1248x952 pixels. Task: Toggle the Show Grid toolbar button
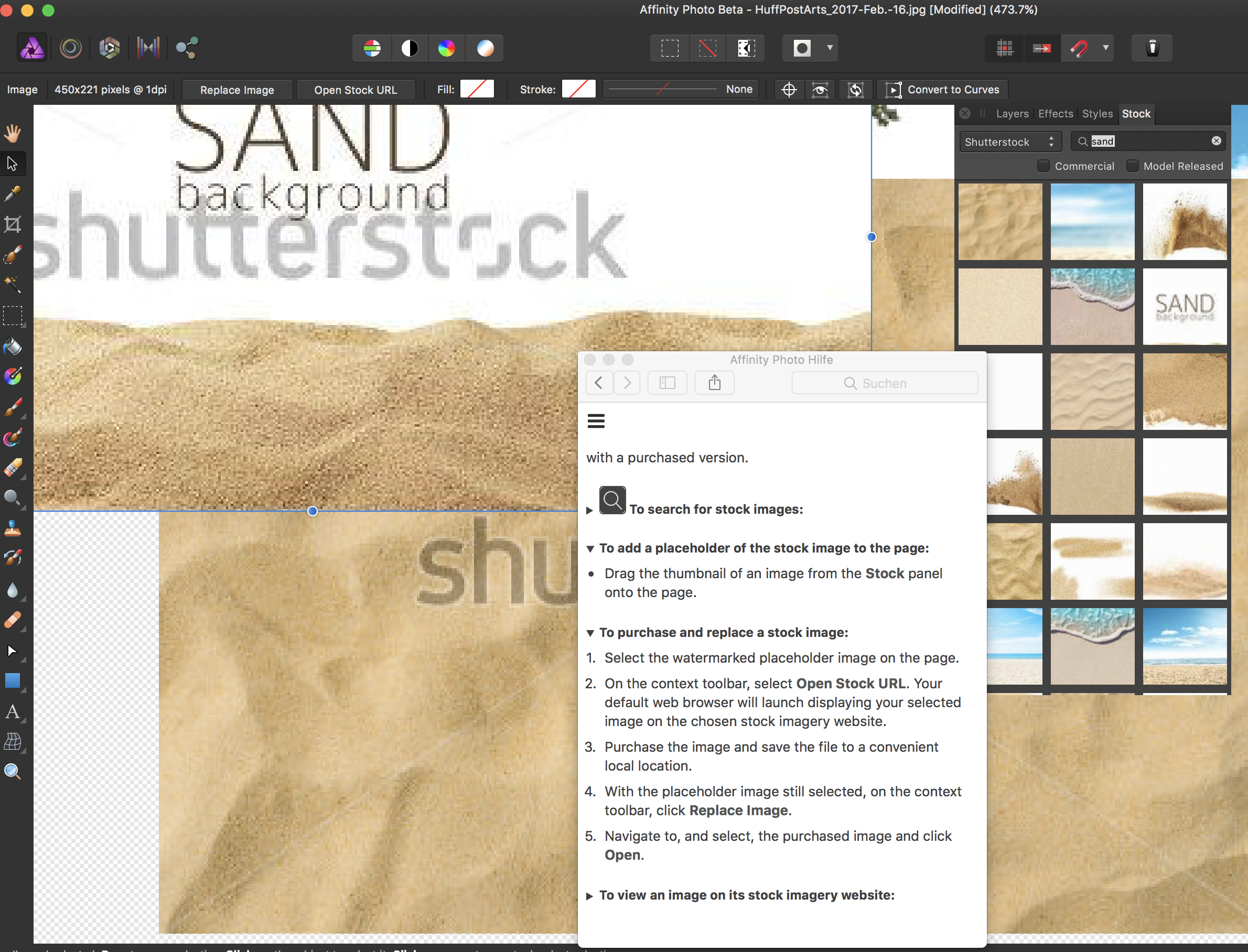[x=1004, y=48]
